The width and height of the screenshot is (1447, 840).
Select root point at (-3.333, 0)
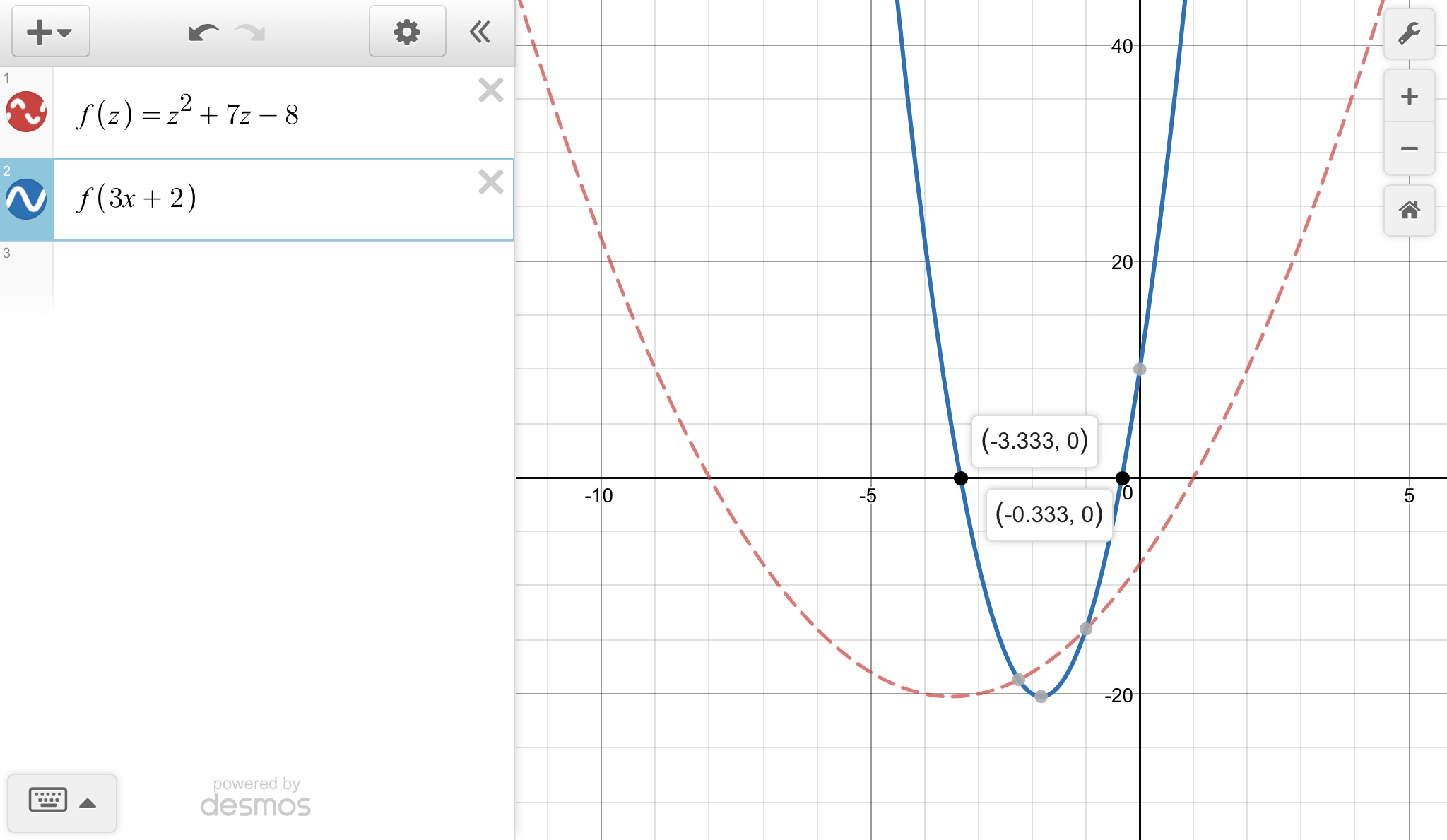(x=960, y=478)
